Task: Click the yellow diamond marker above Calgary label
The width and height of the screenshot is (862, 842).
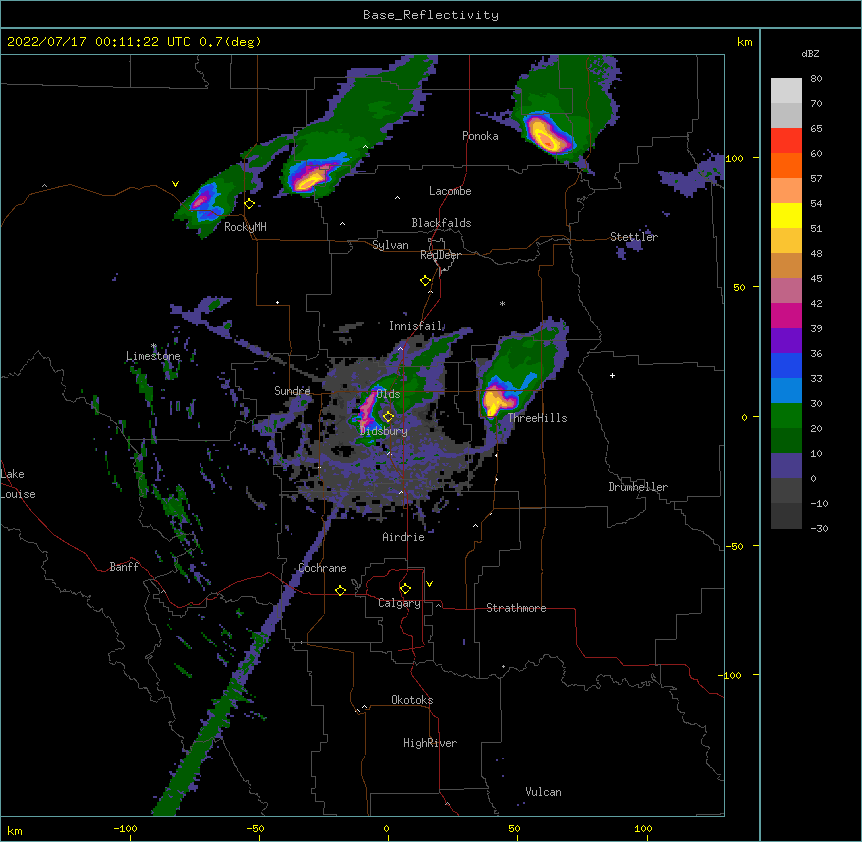Action: click(x=405, y=589)
